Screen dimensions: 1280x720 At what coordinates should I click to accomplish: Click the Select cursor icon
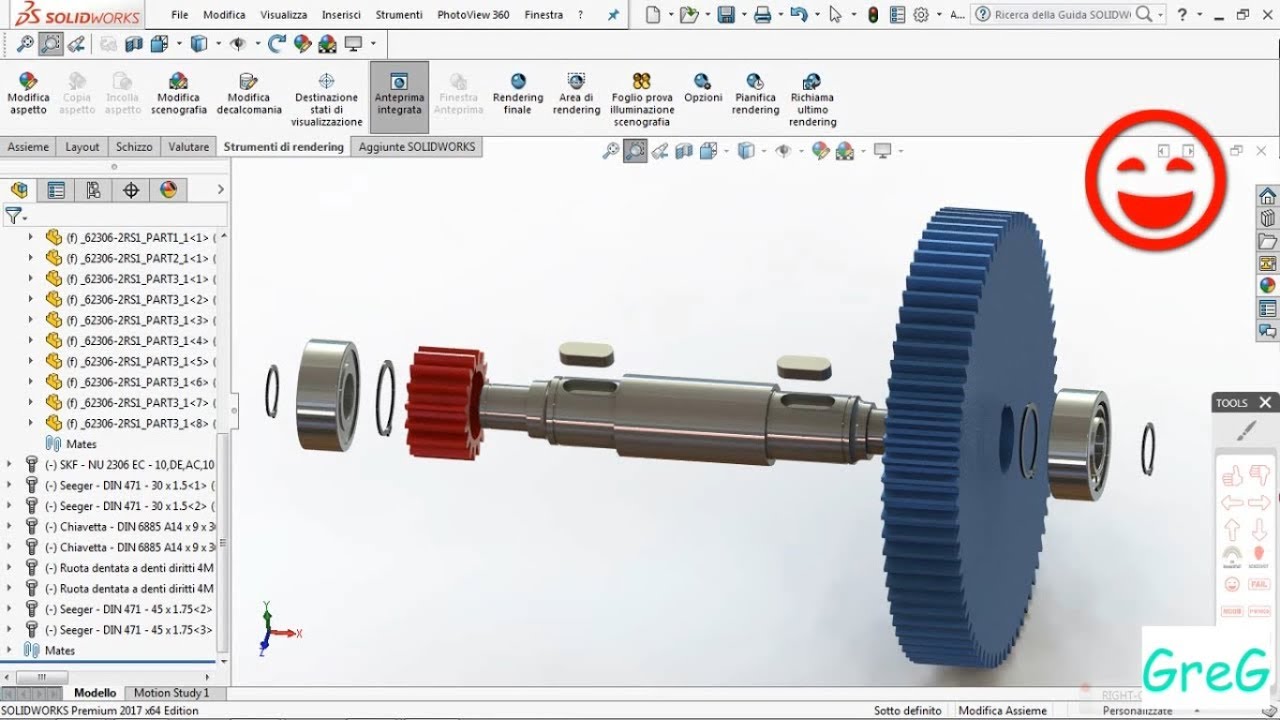[x=836, y=15]
